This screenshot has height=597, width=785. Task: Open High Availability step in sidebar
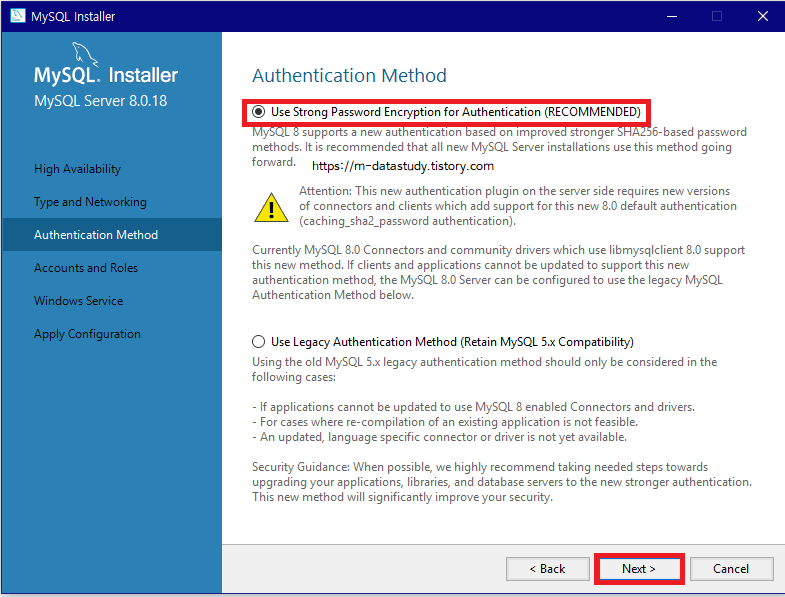click(78, 169)
